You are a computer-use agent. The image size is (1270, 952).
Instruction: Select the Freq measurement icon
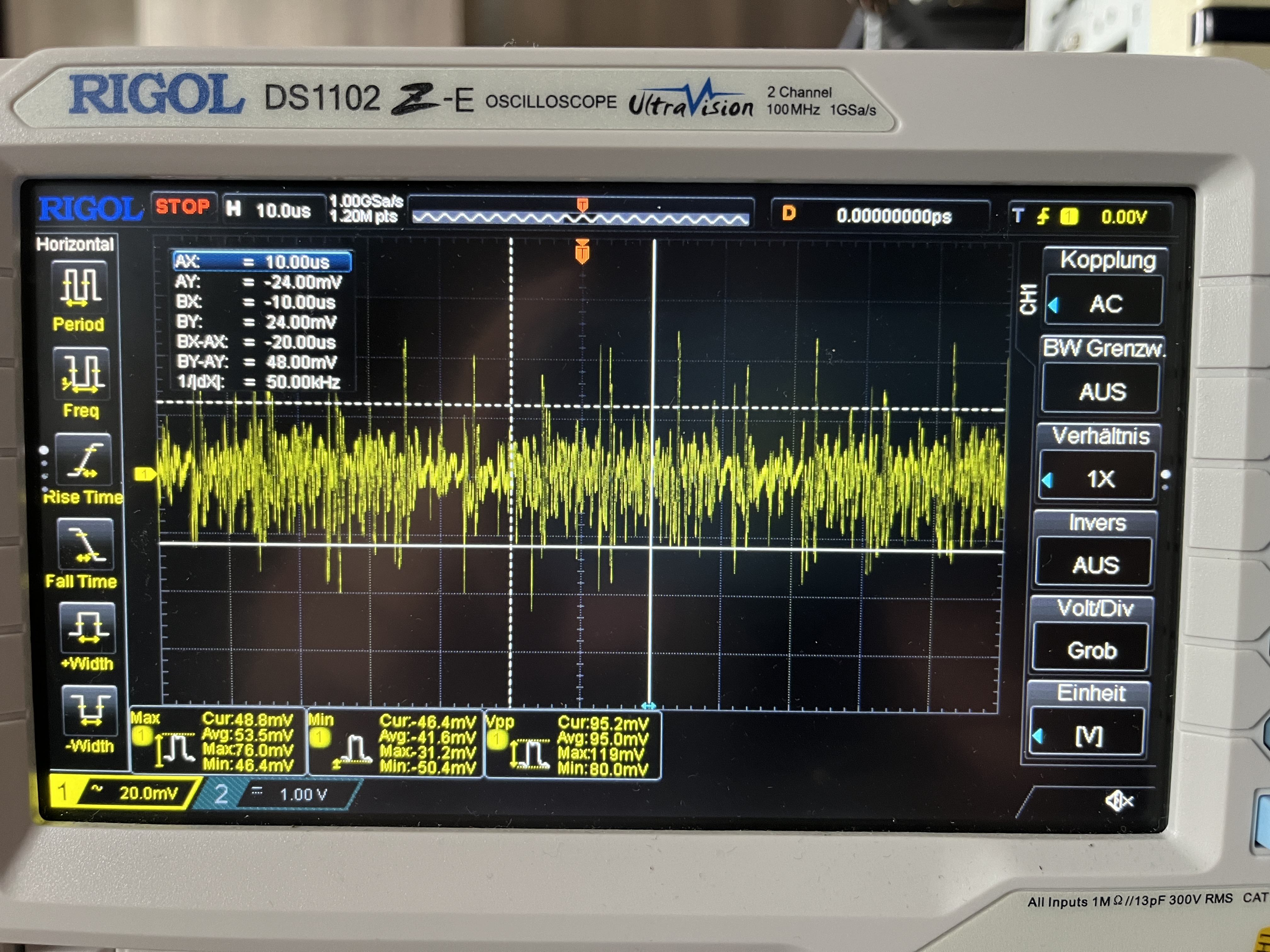(x=82, y=373)
